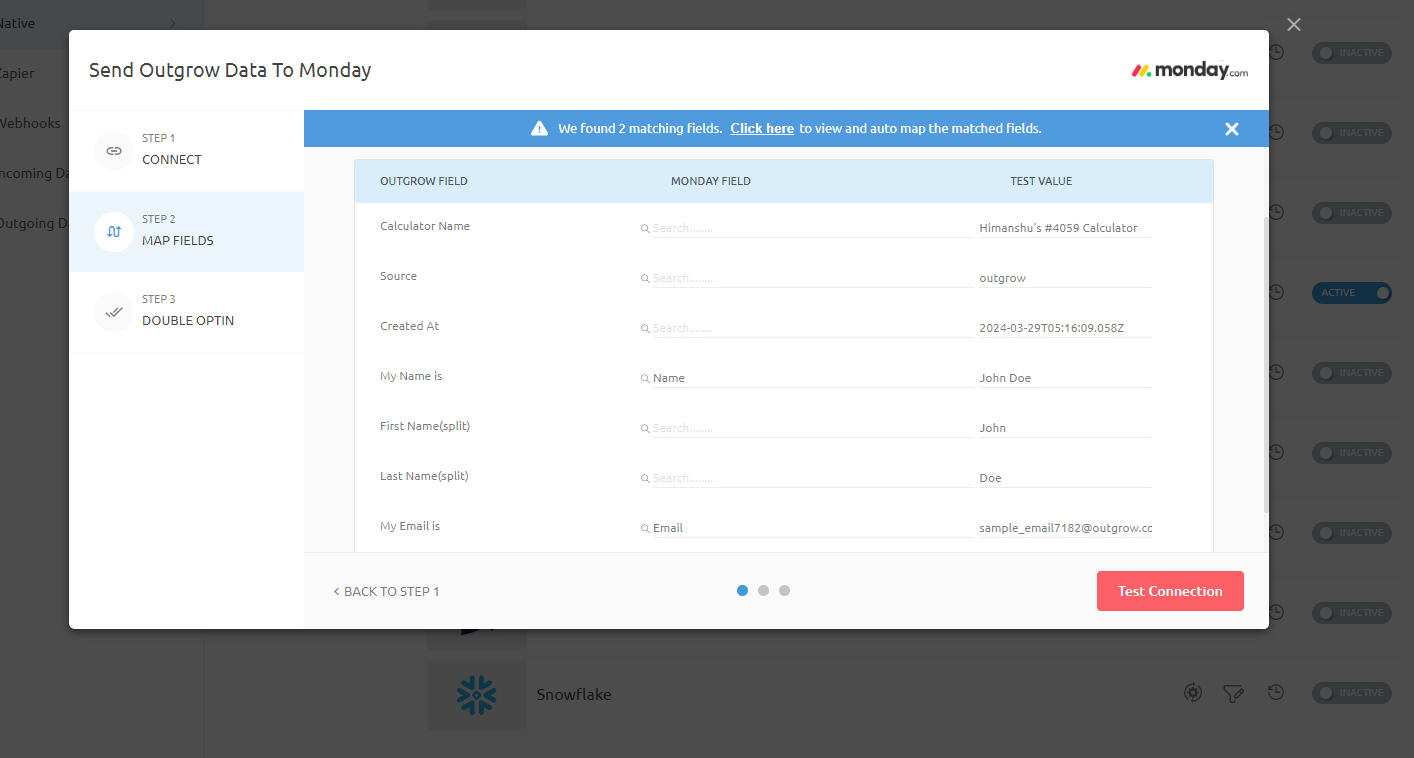Click the 'First Name(split)' field label
Screen dimensions: 1414x758
pos(425,426)
